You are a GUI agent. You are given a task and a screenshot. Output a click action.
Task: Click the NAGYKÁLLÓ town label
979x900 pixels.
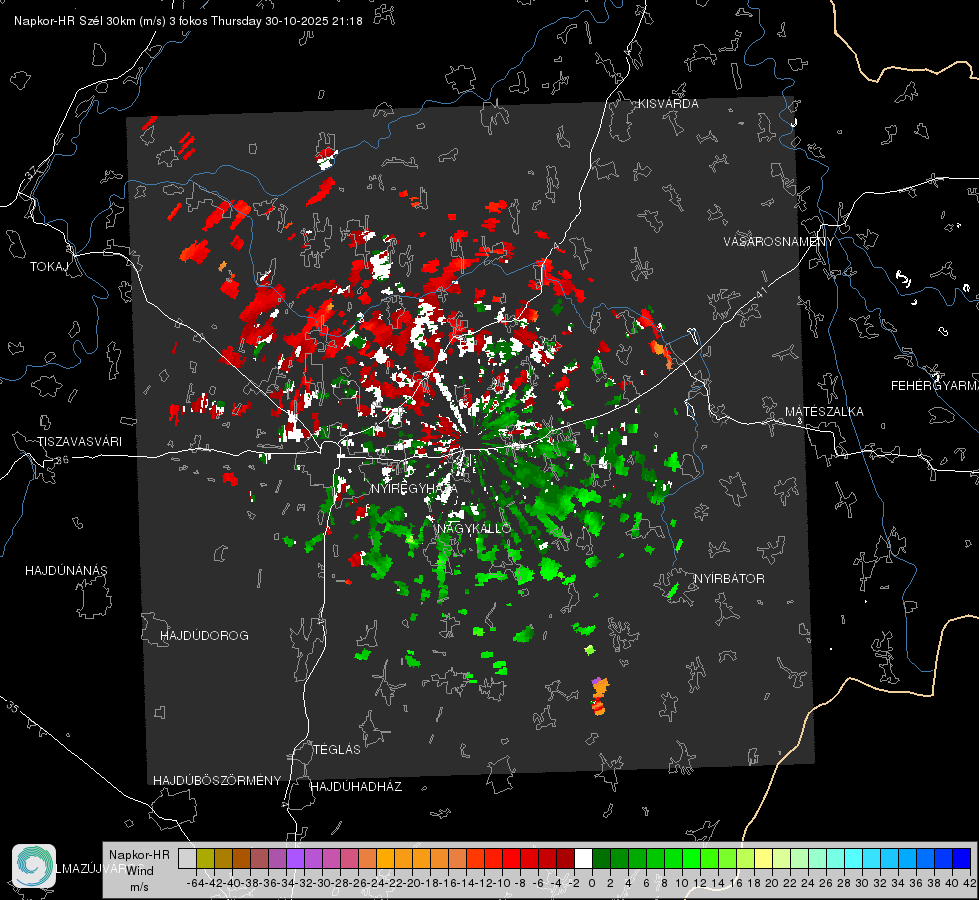[474, 528]
